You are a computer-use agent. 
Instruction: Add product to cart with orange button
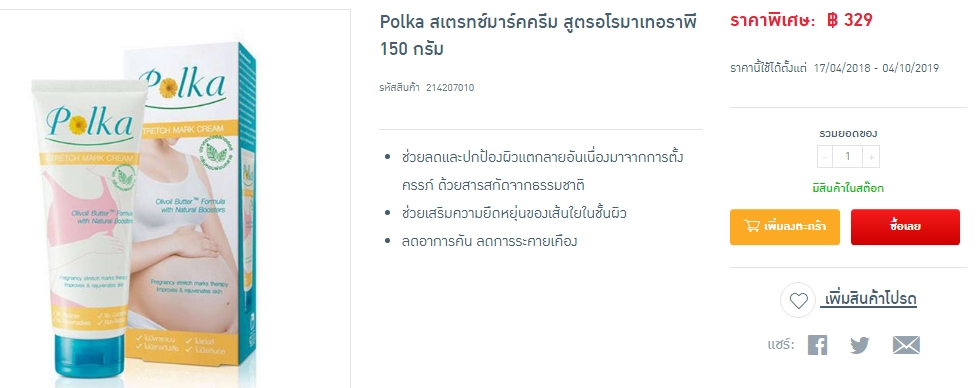(784, 227)
